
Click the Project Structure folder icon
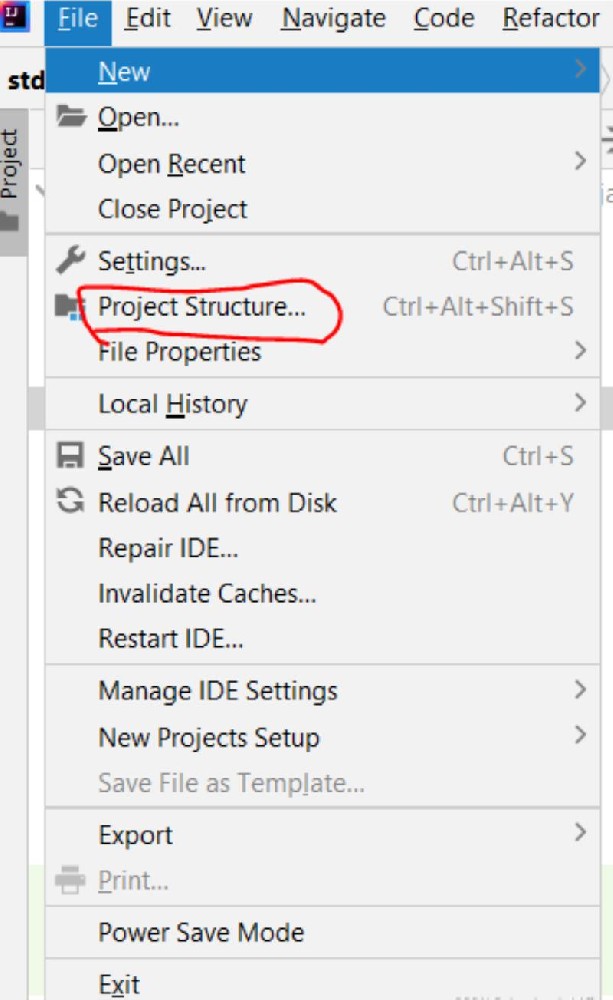[70, 307]
